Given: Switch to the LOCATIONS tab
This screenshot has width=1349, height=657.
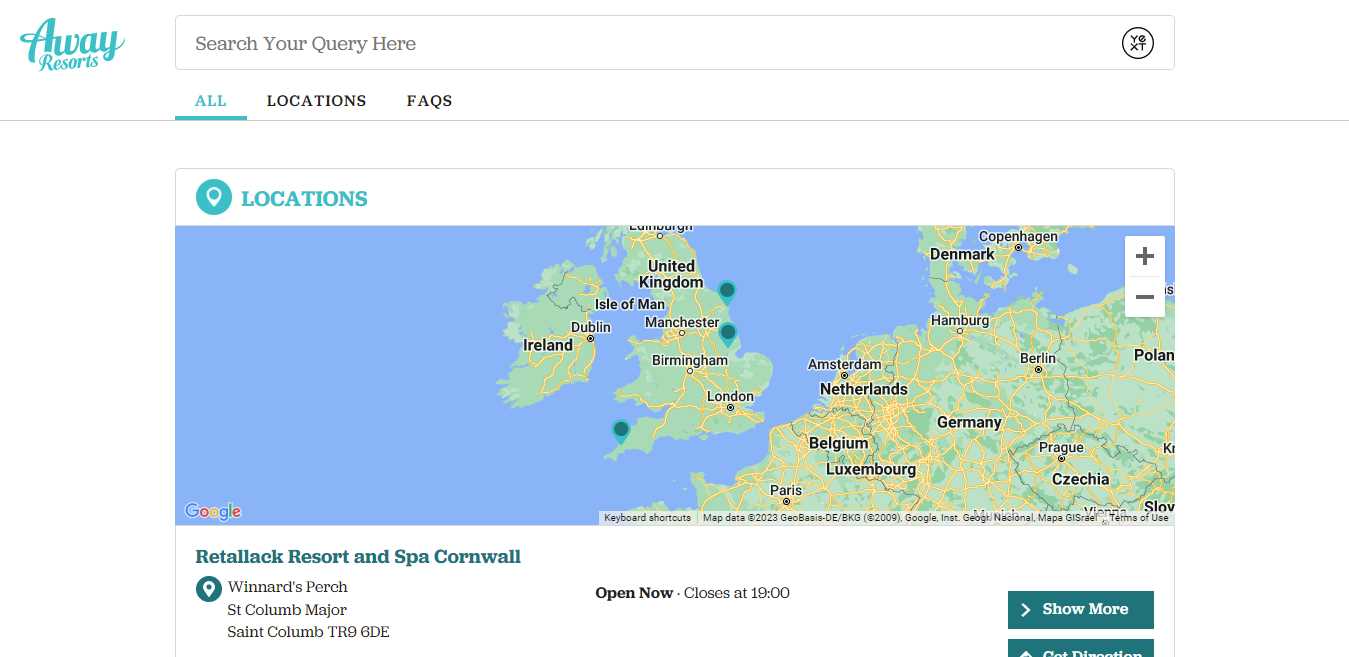Looking at the screenshot, I should [x=317, y=101].
